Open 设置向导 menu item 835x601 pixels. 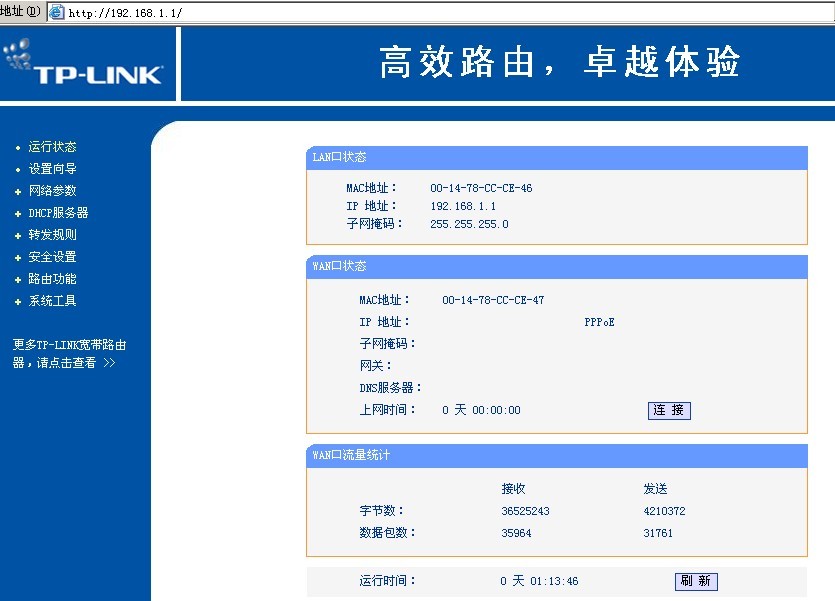click(x=52, y=169)
